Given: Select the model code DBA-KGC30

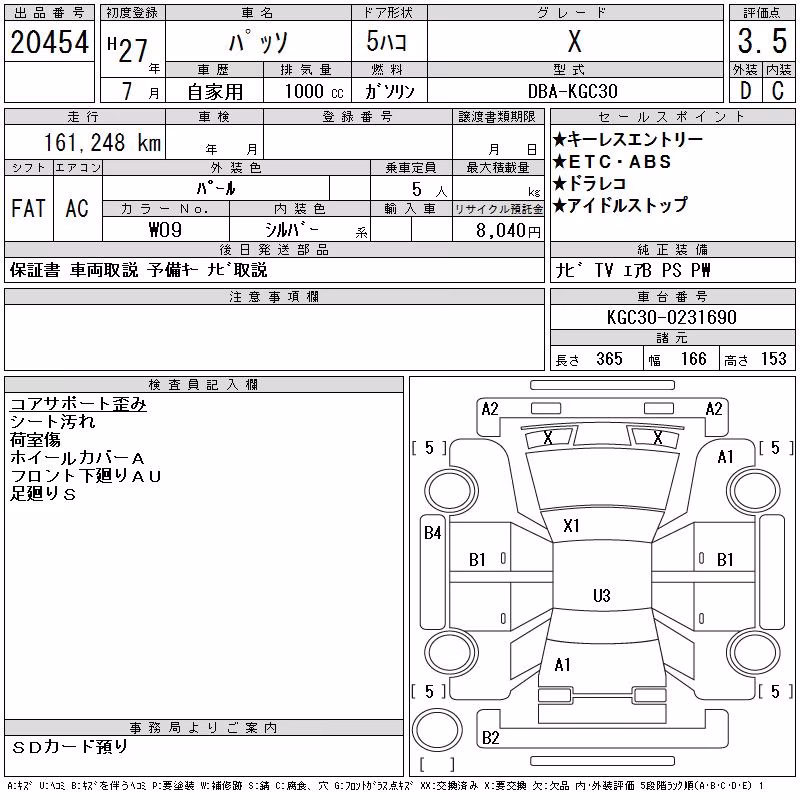Looking at the screenshot, I should 573,91.
